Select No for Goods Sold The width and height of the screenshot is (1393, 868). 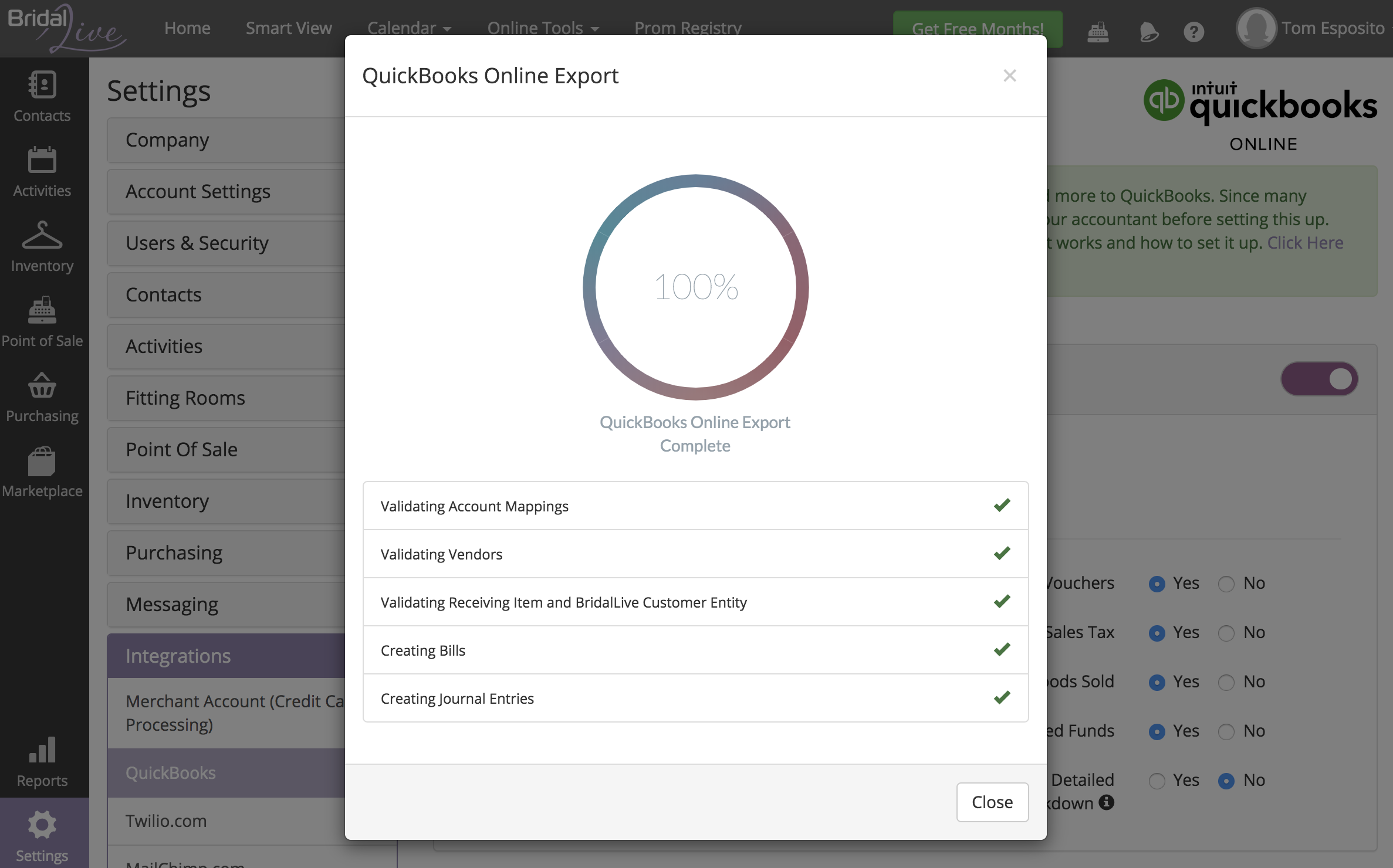pos(1226,682)
